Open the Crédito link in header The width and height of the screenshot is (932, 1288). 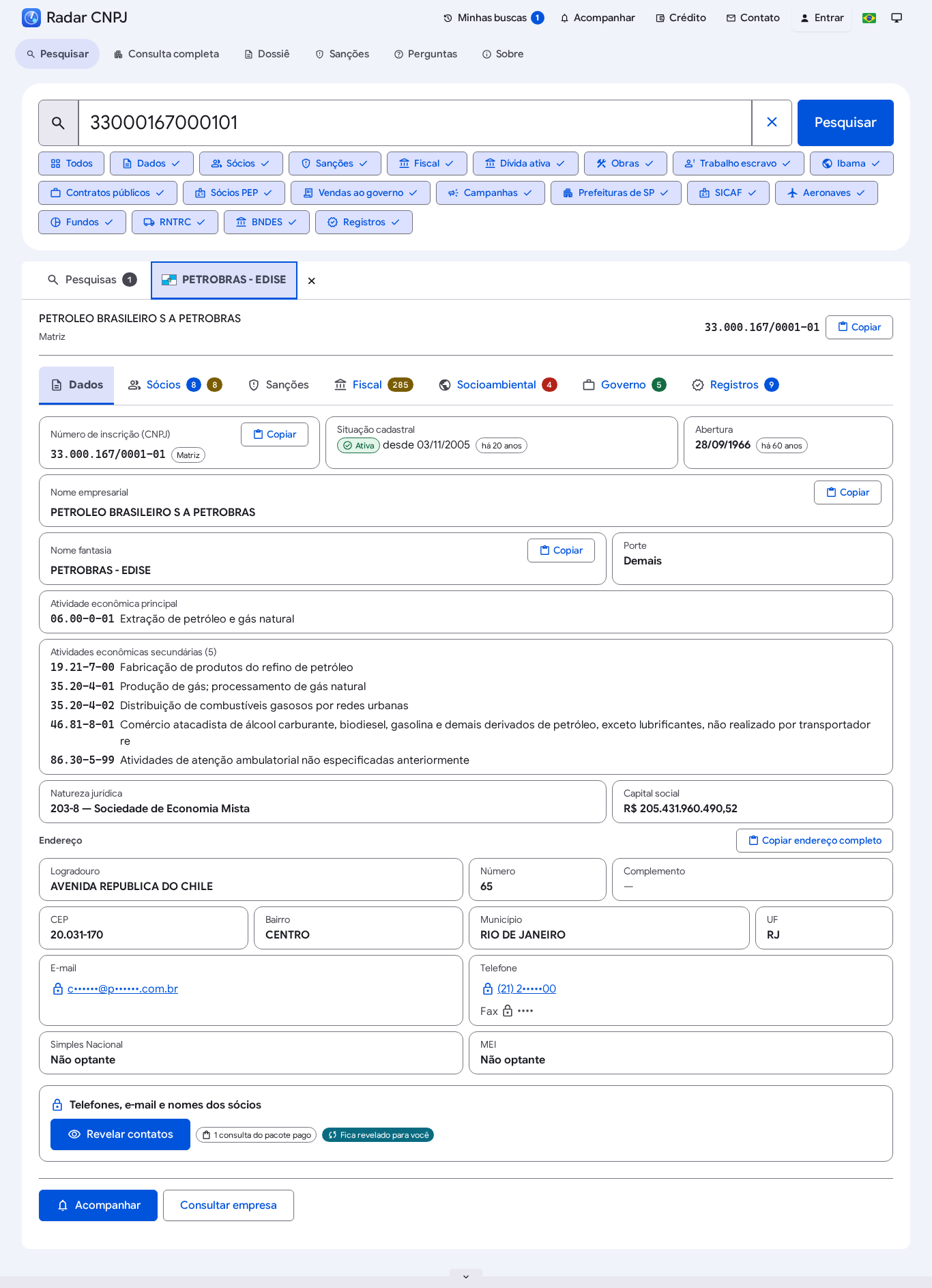(681, 18)
